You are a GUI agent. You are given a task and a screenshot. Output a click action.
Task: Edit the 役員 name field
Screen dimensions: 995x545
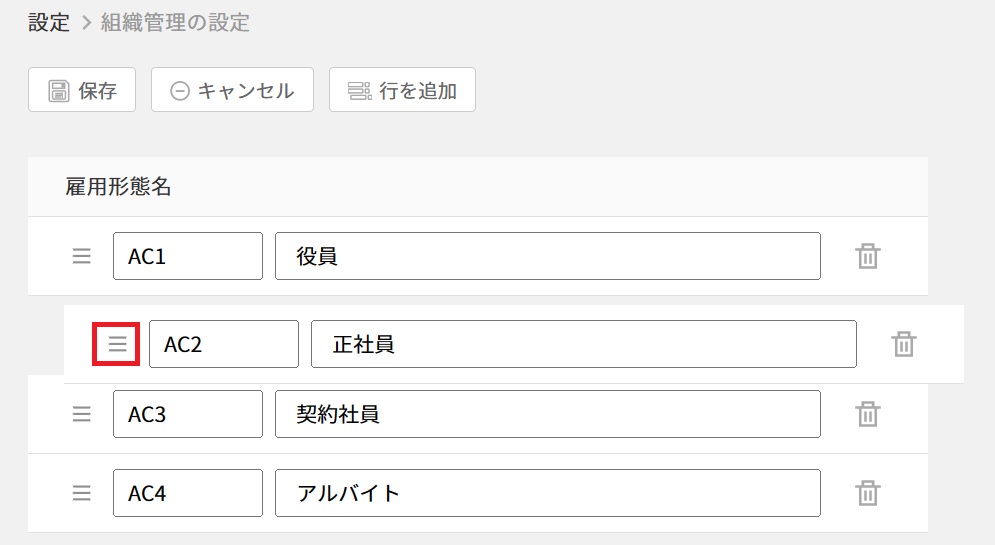click(x=548, y=256)
